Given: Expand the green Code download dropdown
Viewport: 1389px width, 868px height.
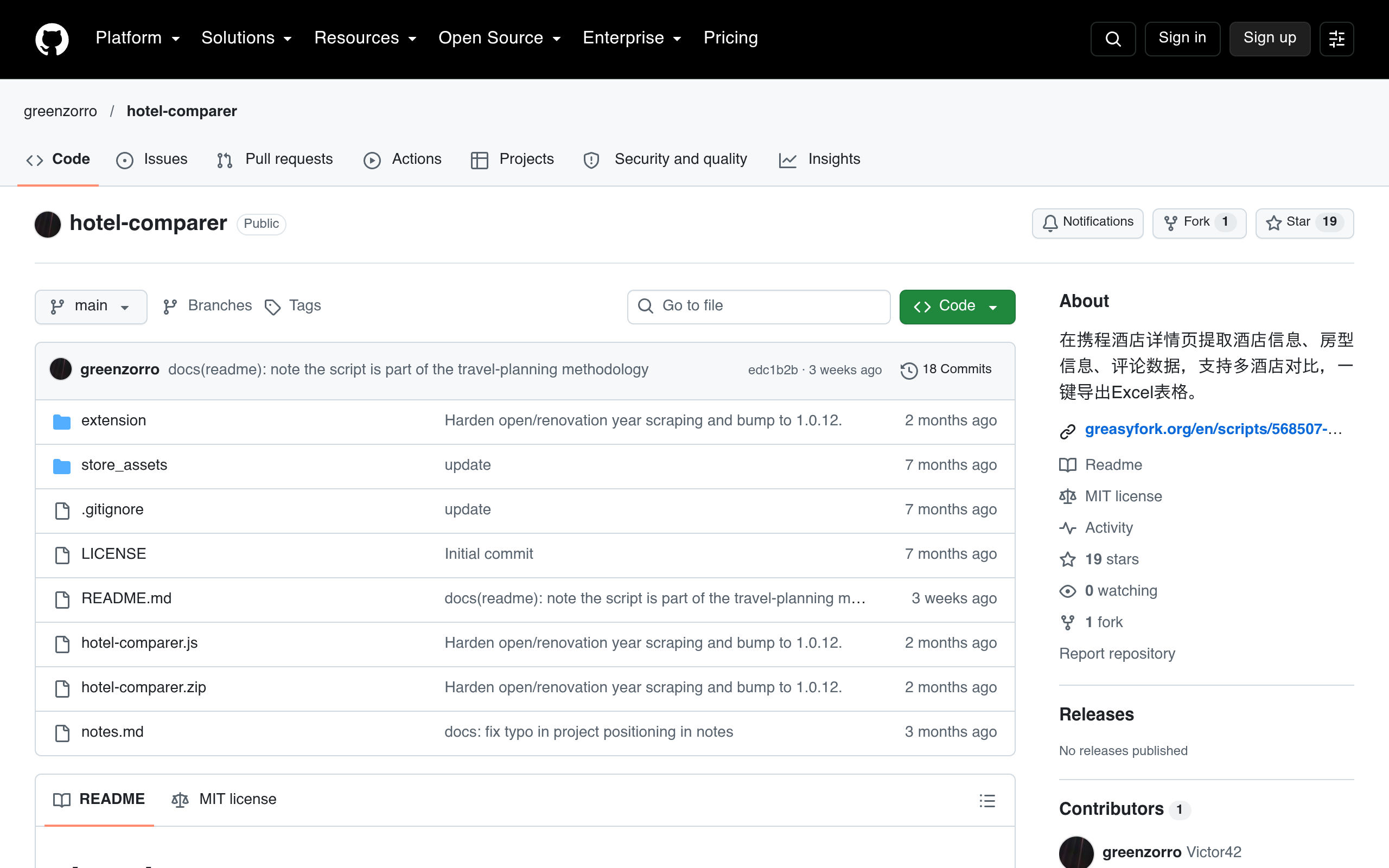Looking at the screenshot, I should 957,307.
